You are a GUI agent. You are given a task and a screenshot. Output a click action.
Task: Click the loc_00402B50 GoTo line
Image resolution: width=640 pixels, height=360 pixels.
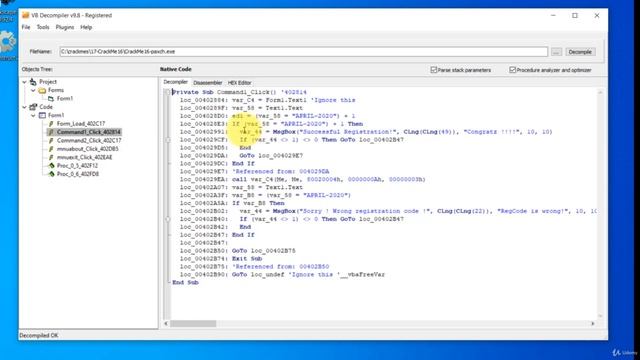(238, 251)
